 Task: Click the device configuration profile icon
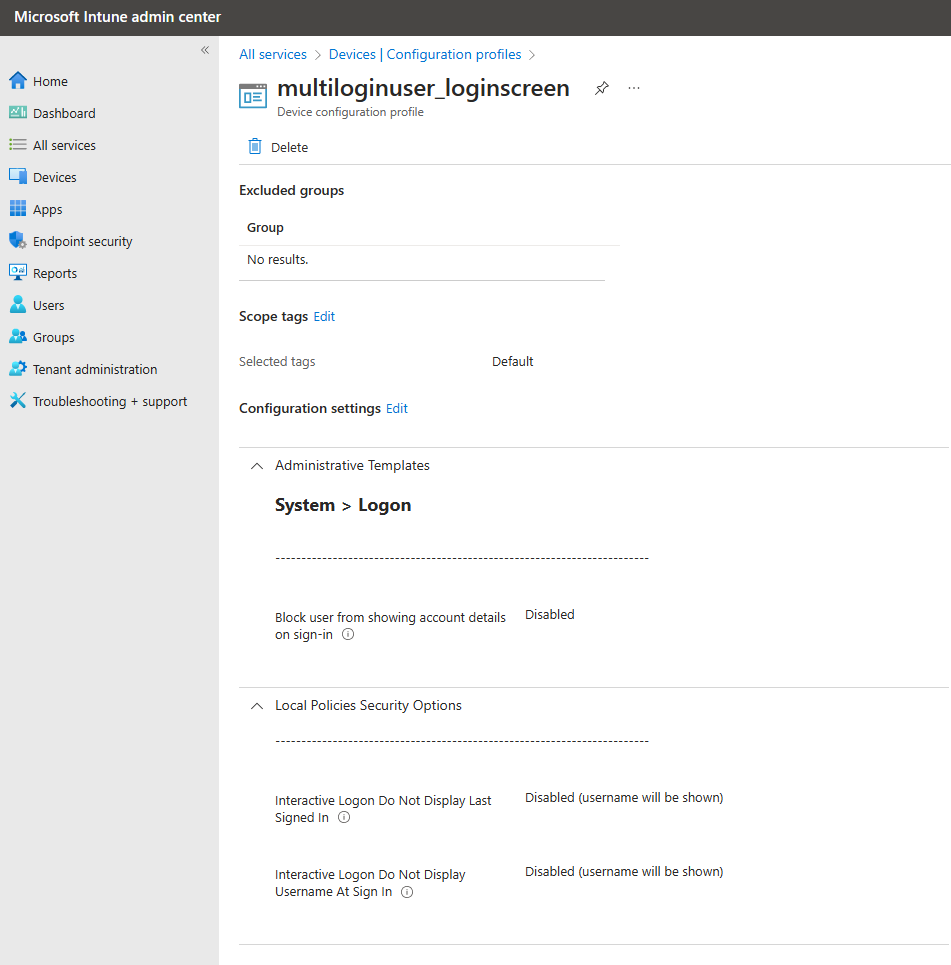tap(253, 96)
